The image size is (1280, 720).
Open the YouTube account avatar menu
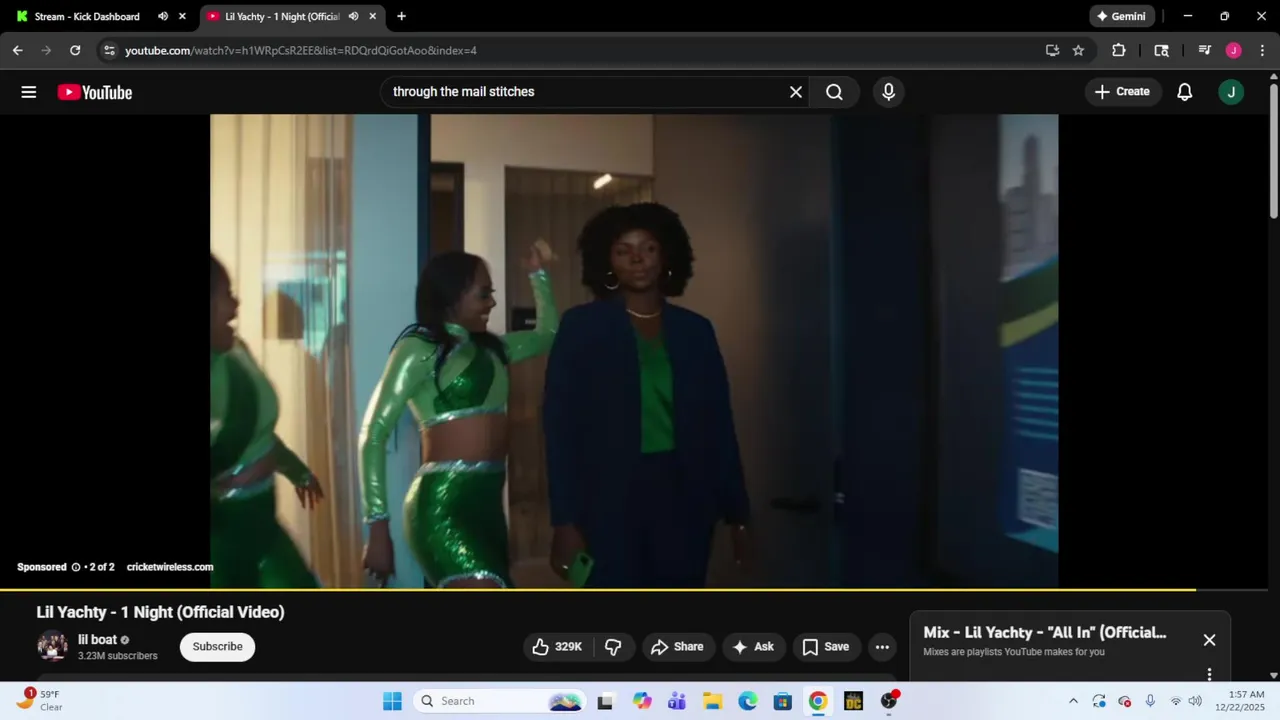(1231, 92)
